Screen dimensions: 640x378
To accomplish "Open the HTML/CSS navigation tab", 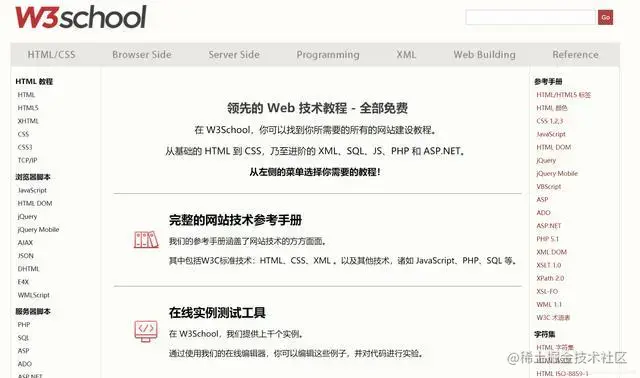I will tap(51, 55).
